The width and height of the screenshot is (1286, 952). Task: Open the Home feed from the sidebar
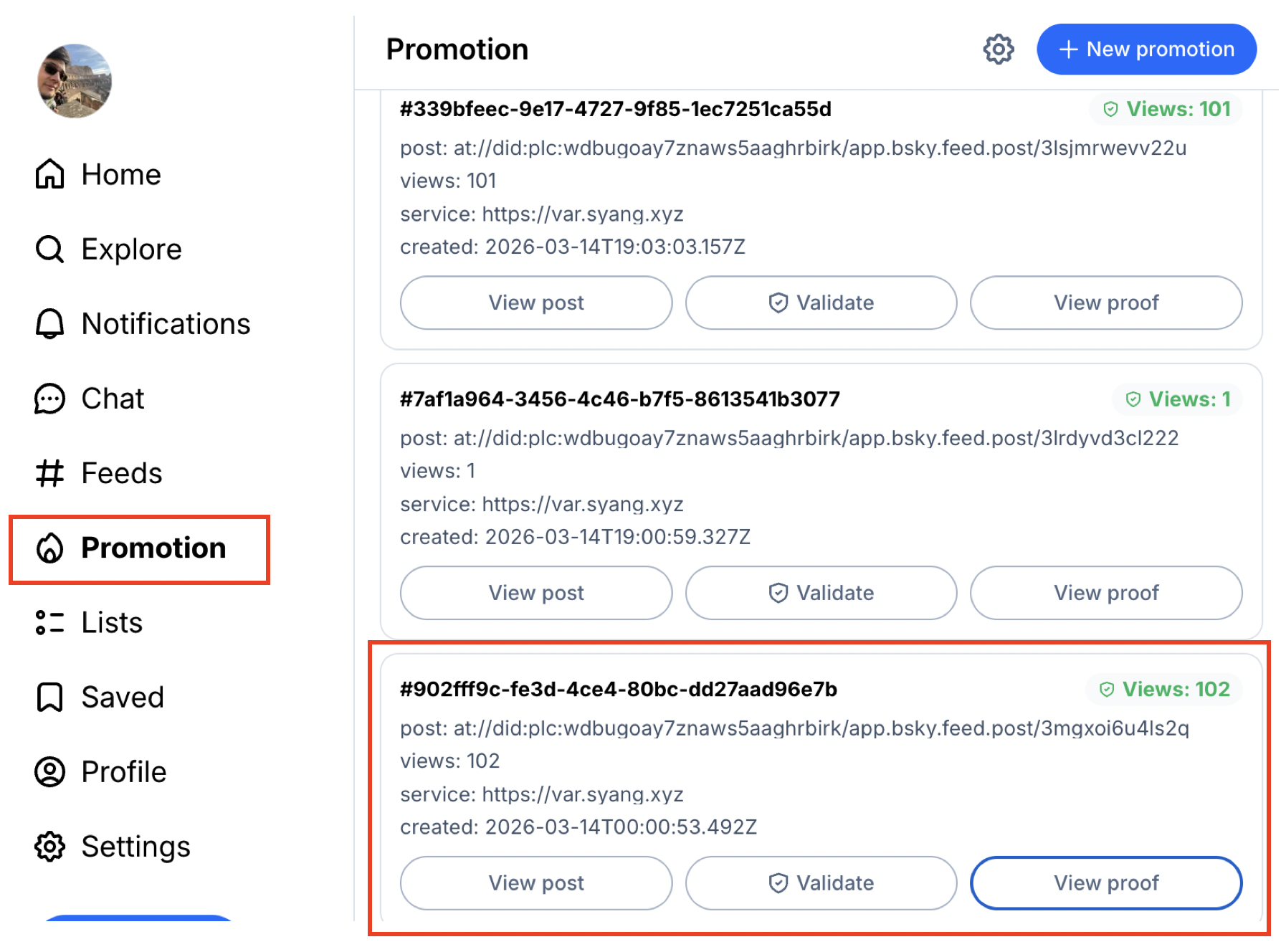[120, 173]
